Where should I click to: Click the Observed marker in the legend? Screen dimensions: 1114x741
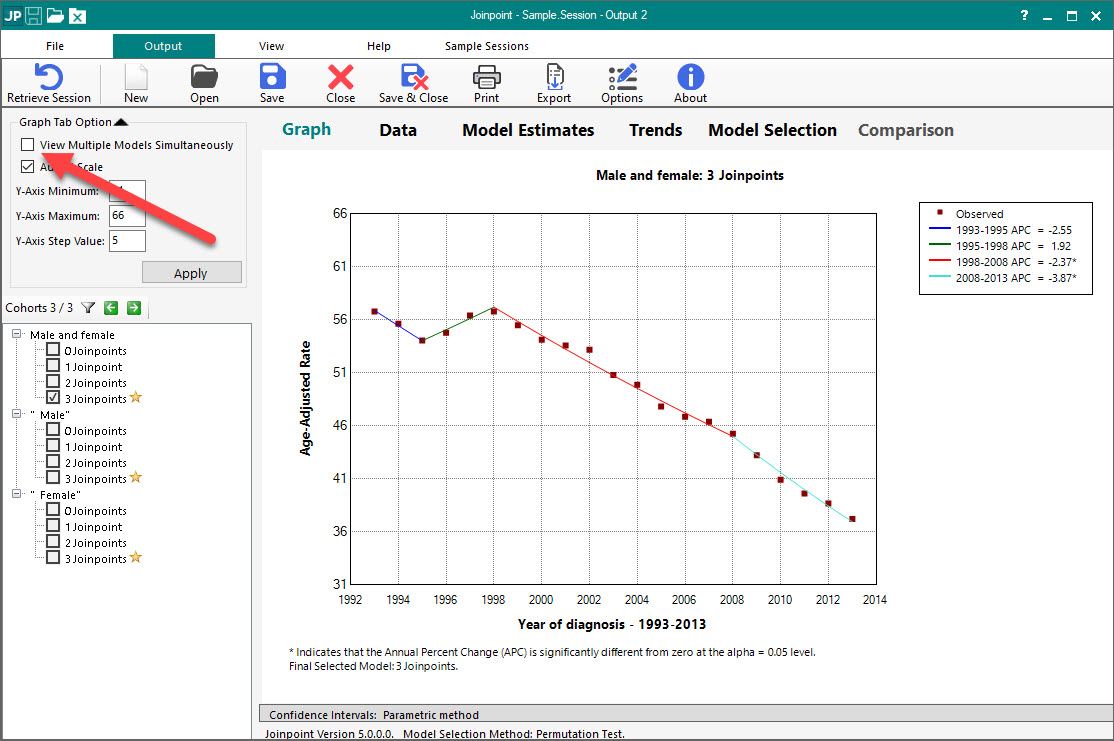940,212
